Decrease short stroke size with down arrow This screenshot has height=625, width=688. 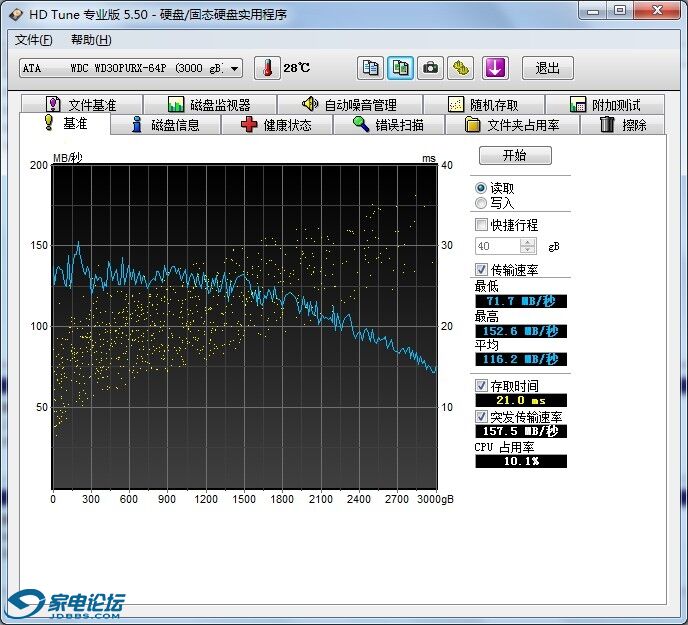tap(528, 250)
